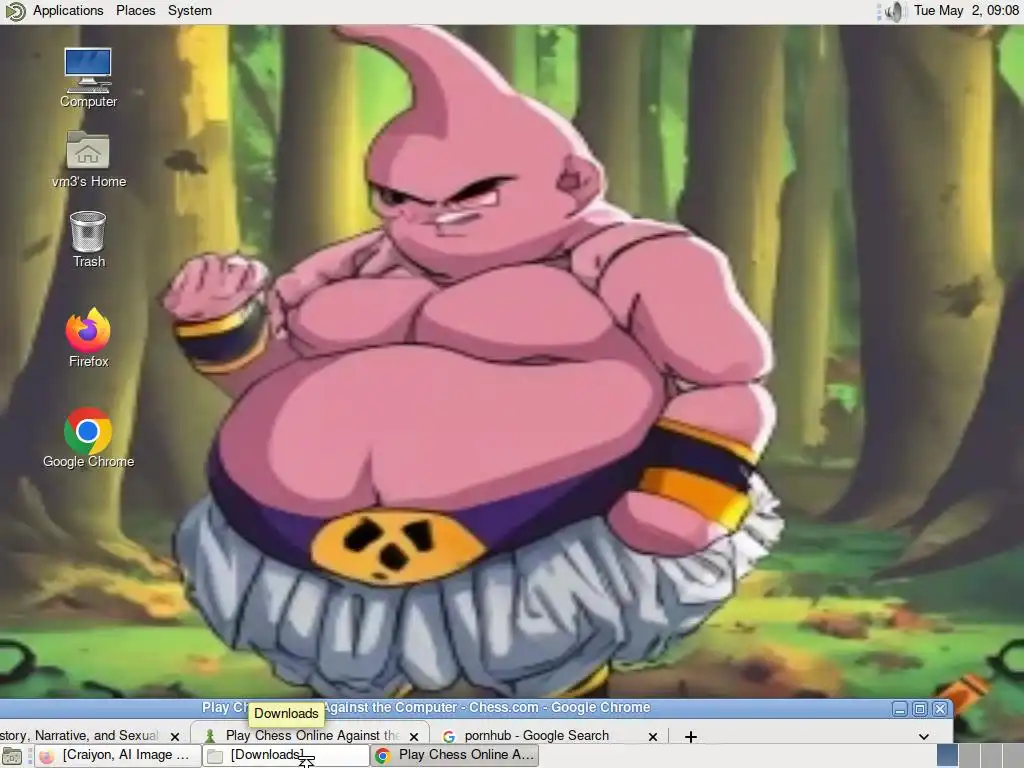Screen dimensions: 1024x768
Task: Close the Play Chess Online tab
Action: (x=414, y=737)
